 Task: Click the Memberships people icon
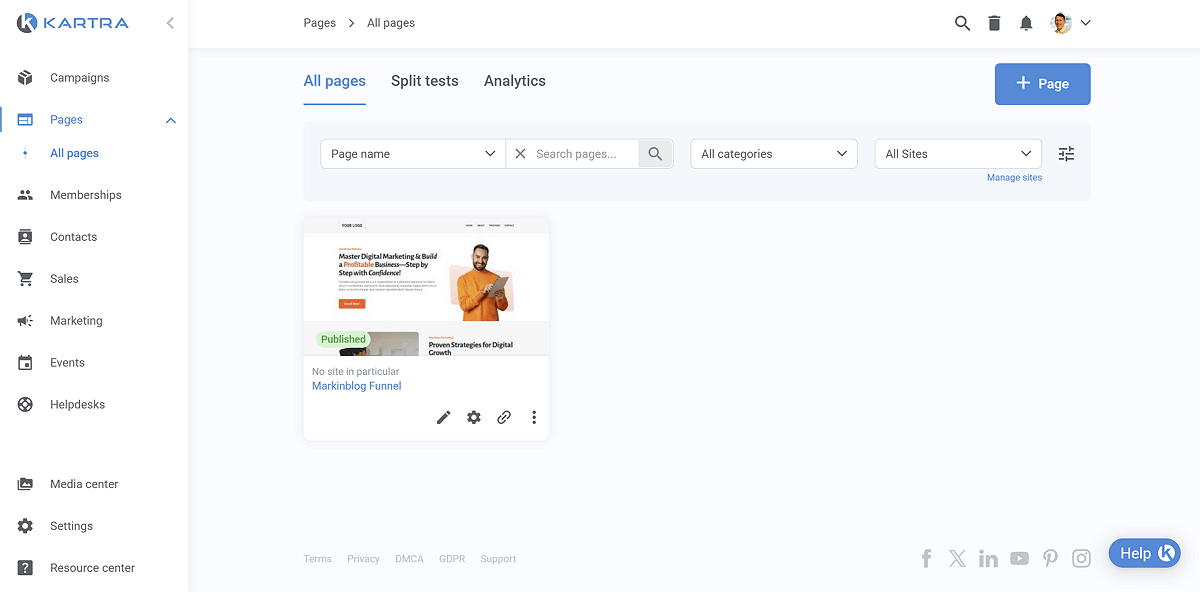click(x=25, y=195)
